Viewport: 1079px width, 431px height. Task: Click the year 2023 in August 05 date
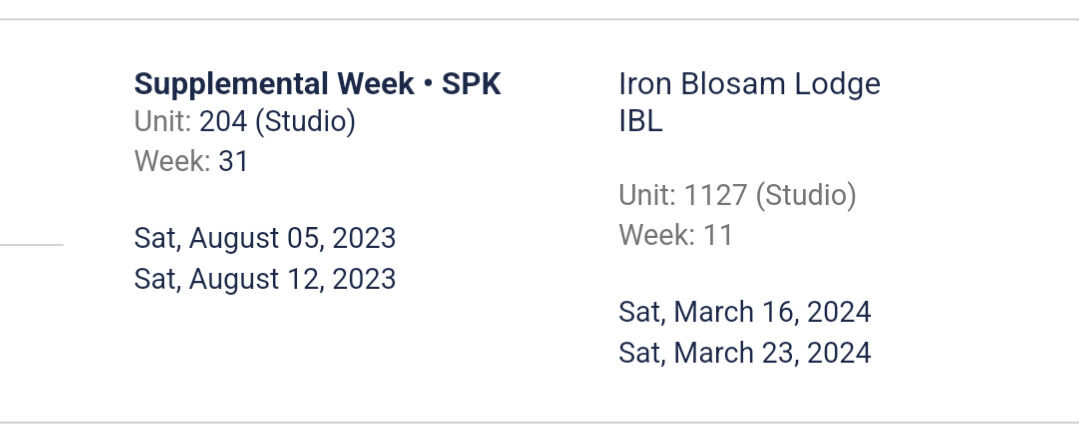point(364,239)
